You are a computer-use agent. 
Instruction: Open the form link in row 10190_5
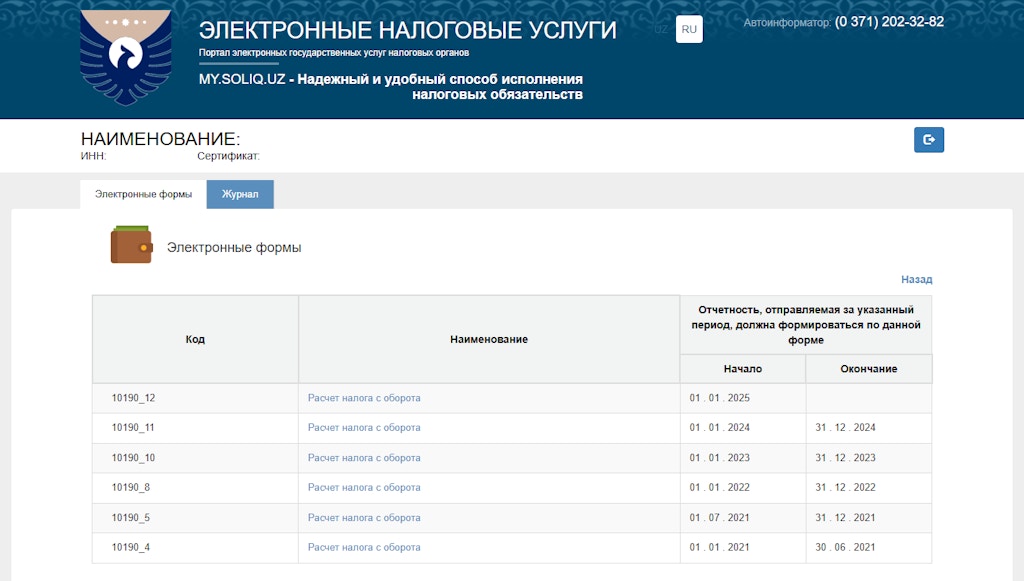364,518
